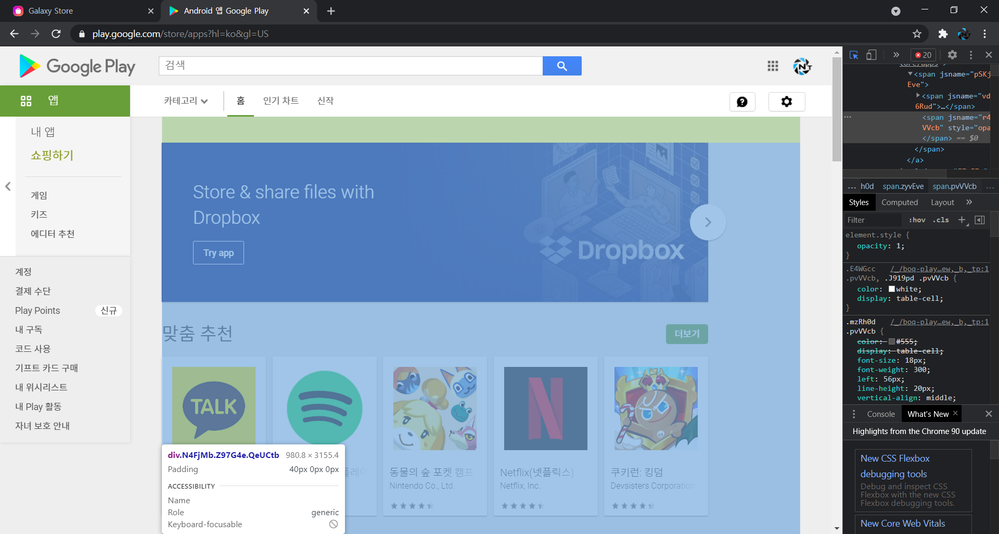
Task: Open a new browser tab
Action: (x=331, y=11)
